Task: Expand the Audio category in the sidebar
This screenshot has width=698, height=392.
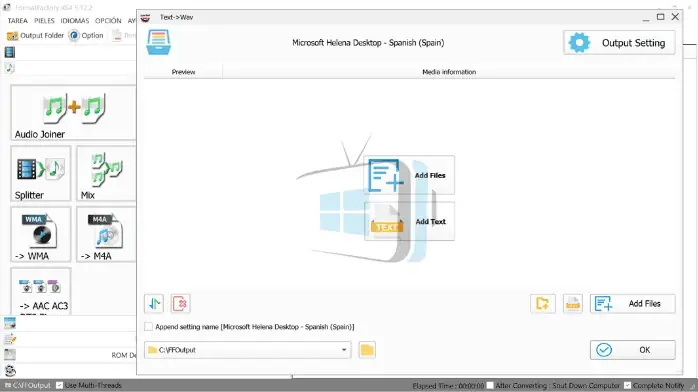Action: (x=9, y=68)
